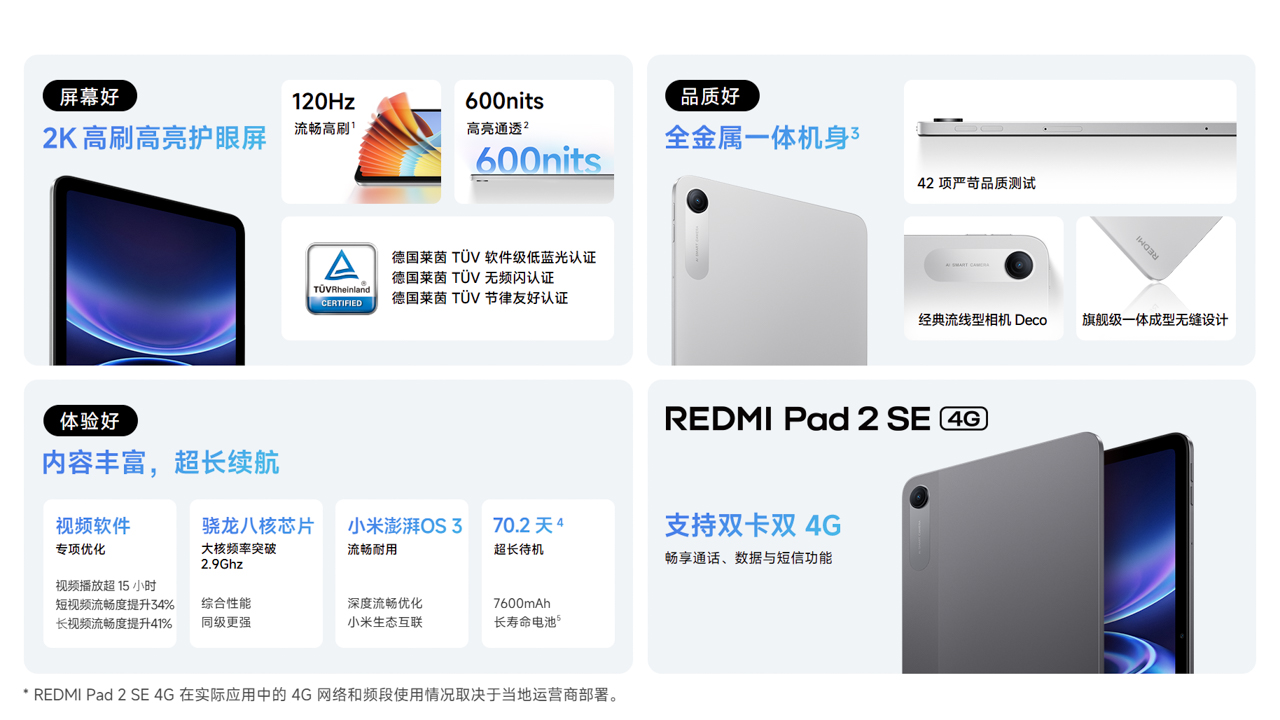Viewport: 1280px width, 720px height.
Task: Click the silver tablet rear camera lens
Action: tap(697, 201)
